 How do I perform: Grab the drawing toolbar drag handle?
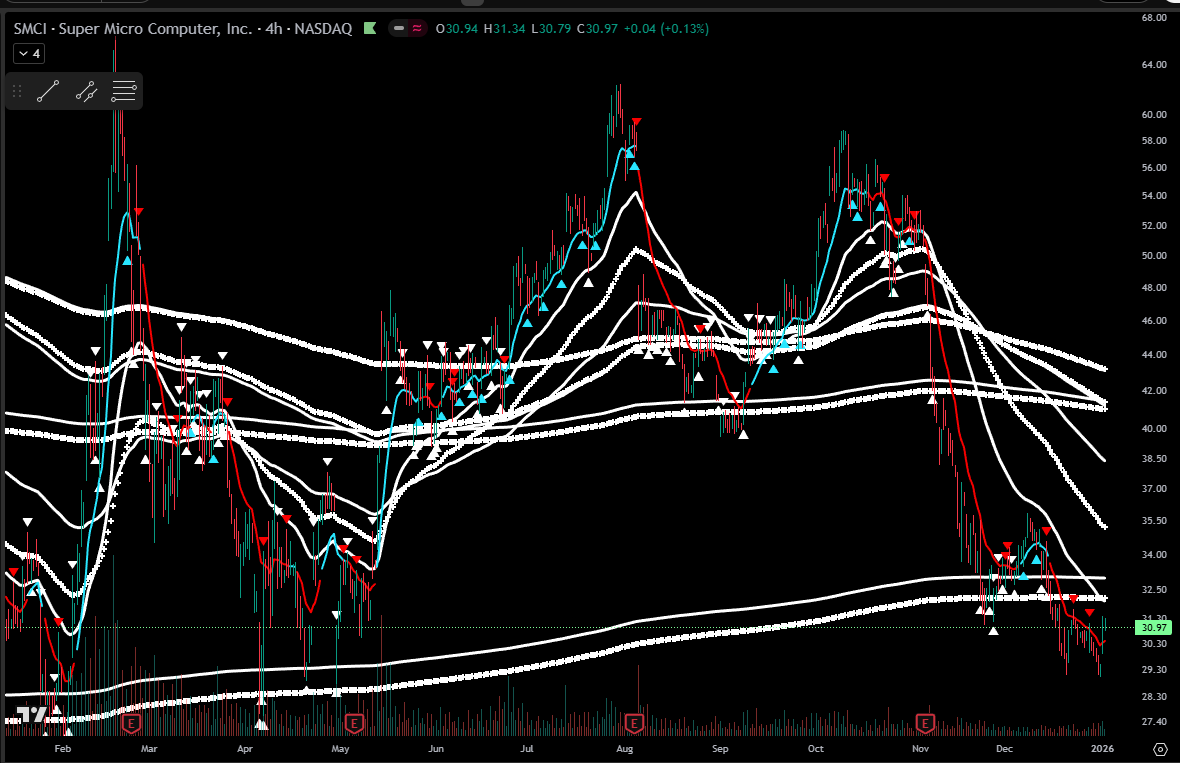coord(17,92)
